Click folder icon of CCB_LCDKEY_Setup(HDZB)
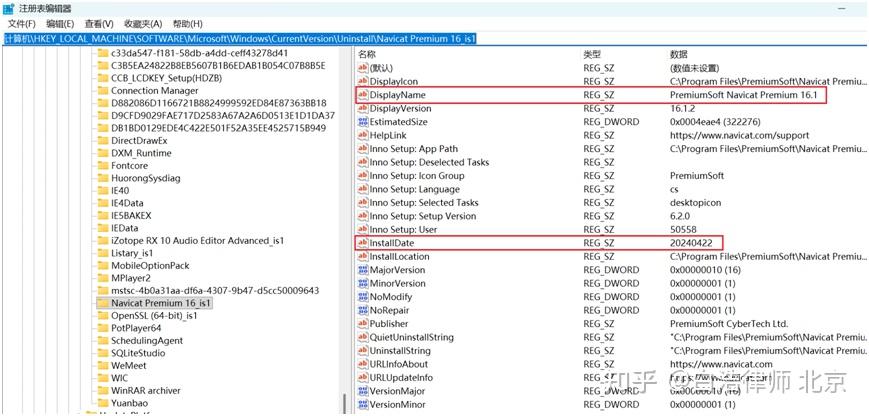This screenshot has width=869, height=416. 103,78
